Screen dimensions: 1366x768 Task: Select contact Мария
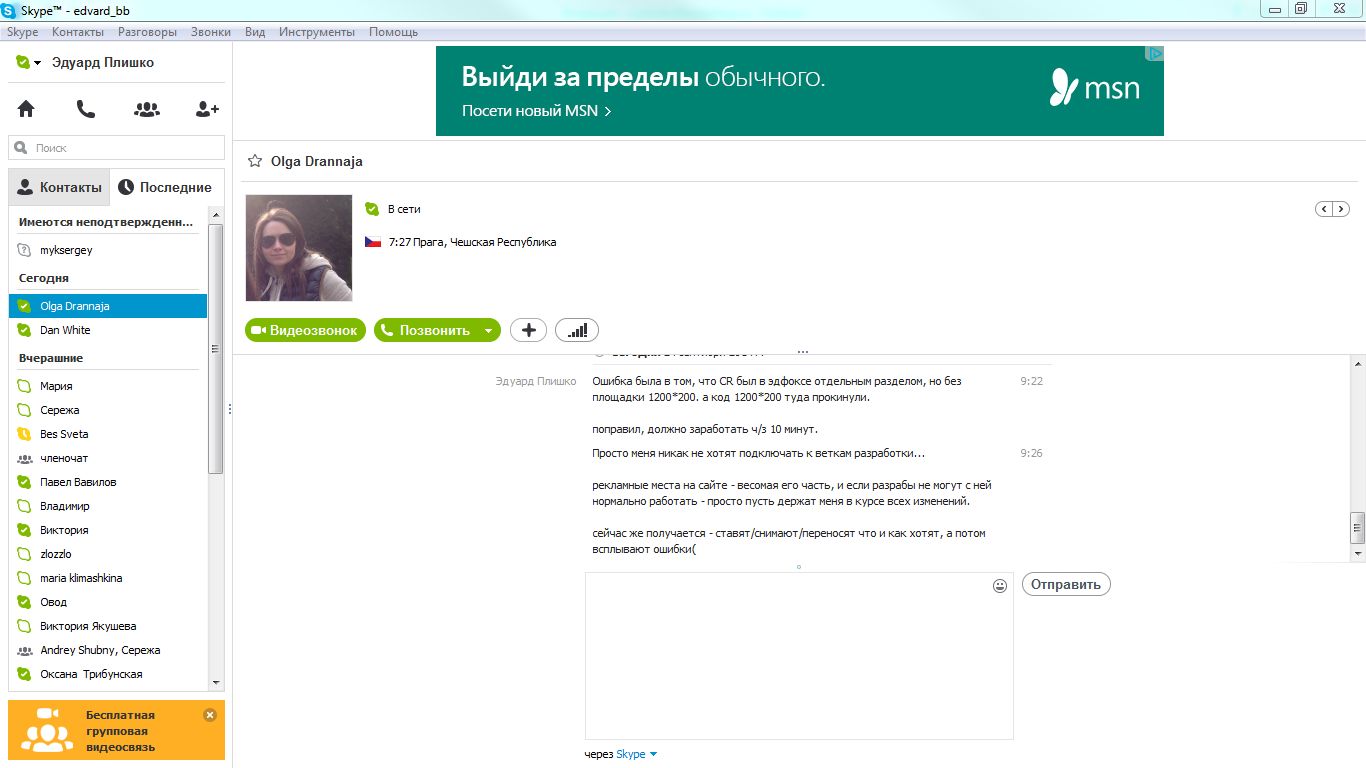point(108,386)
